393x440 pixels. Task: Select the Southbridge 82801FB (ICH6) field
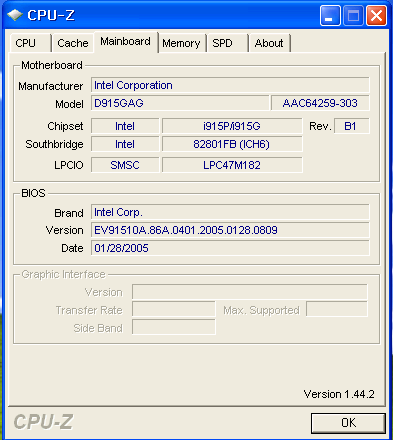(232, 144)
